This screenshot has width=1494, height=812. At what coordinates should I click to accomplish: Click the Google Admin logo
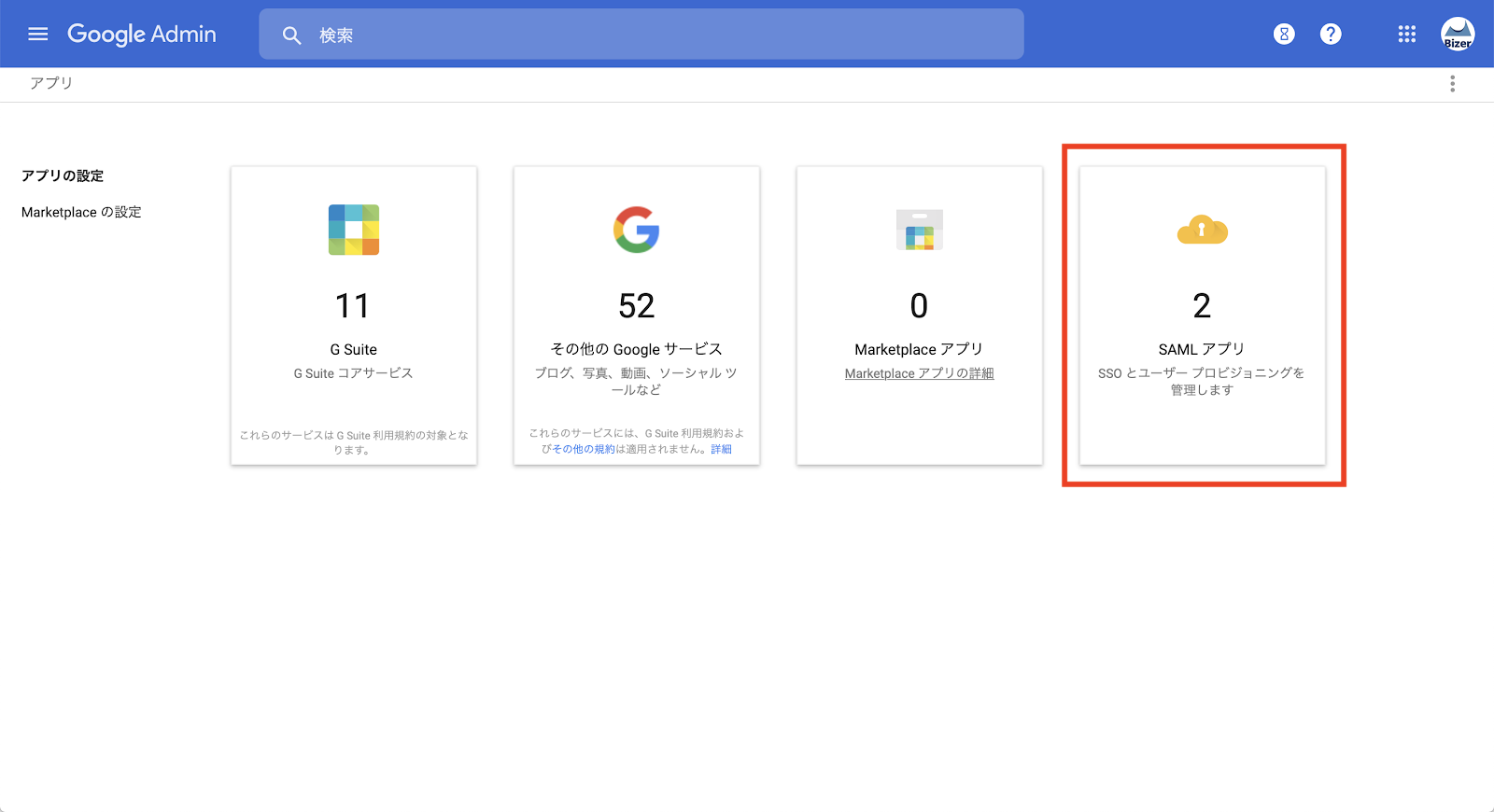tap(142, 35)
